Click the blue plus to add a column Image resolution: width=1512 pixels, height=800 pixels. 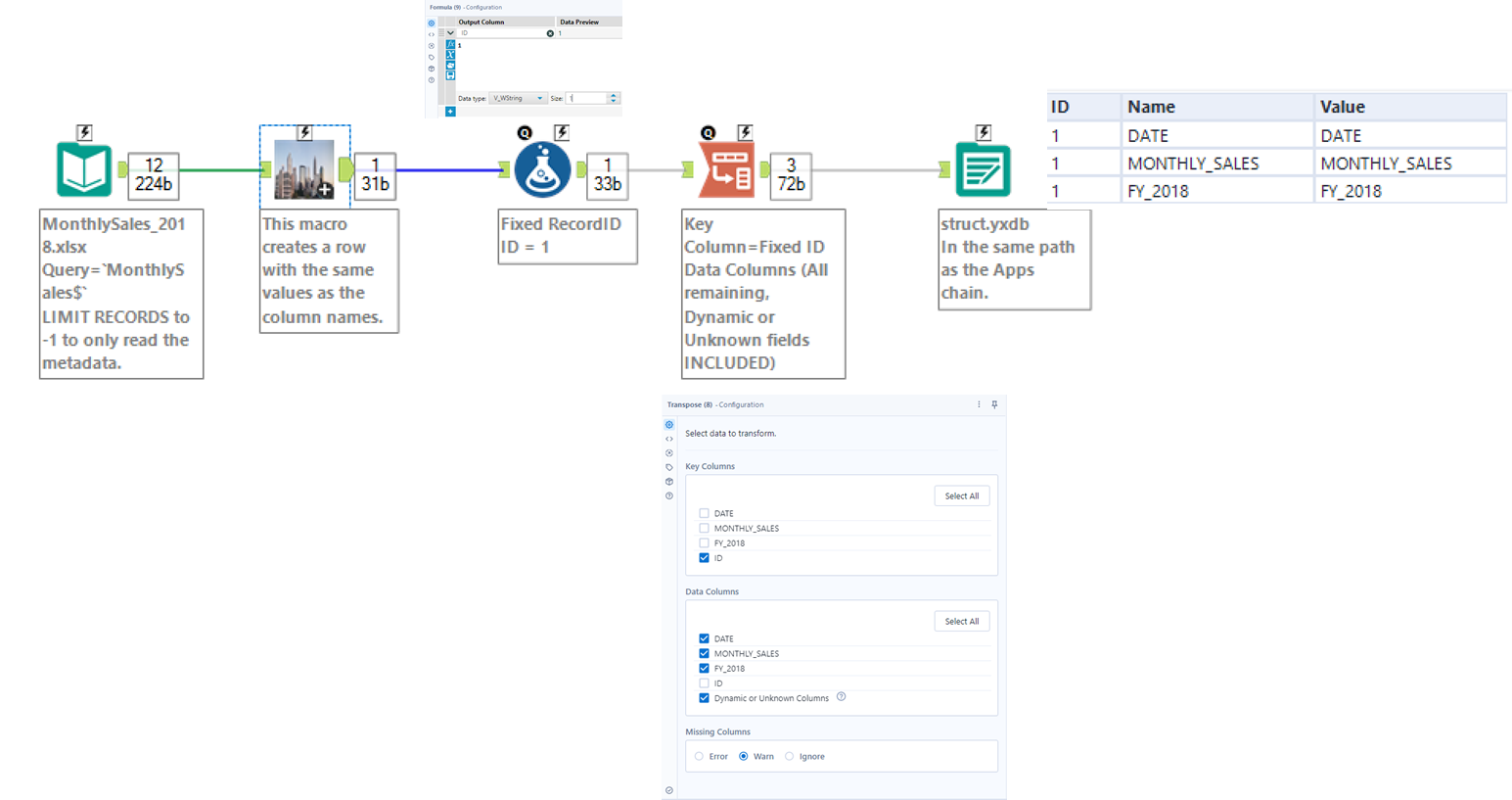(x=450, y=112)
